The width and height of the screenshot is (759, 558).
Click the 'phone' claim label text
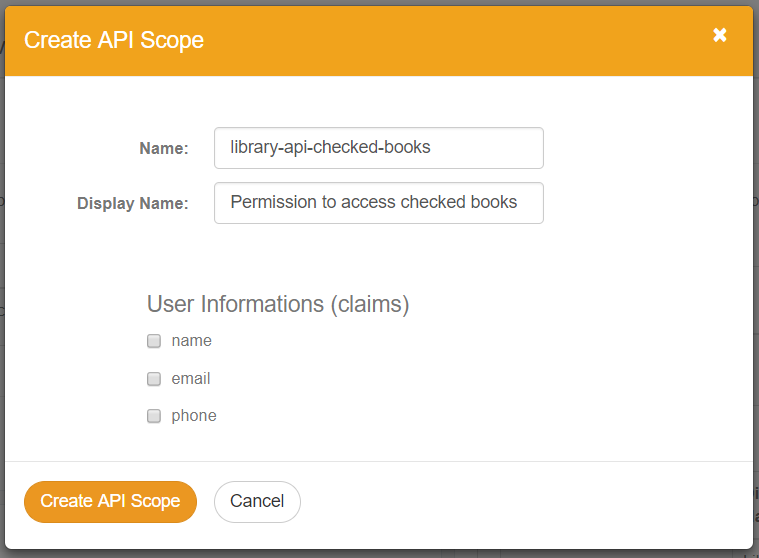coord(194,416)
